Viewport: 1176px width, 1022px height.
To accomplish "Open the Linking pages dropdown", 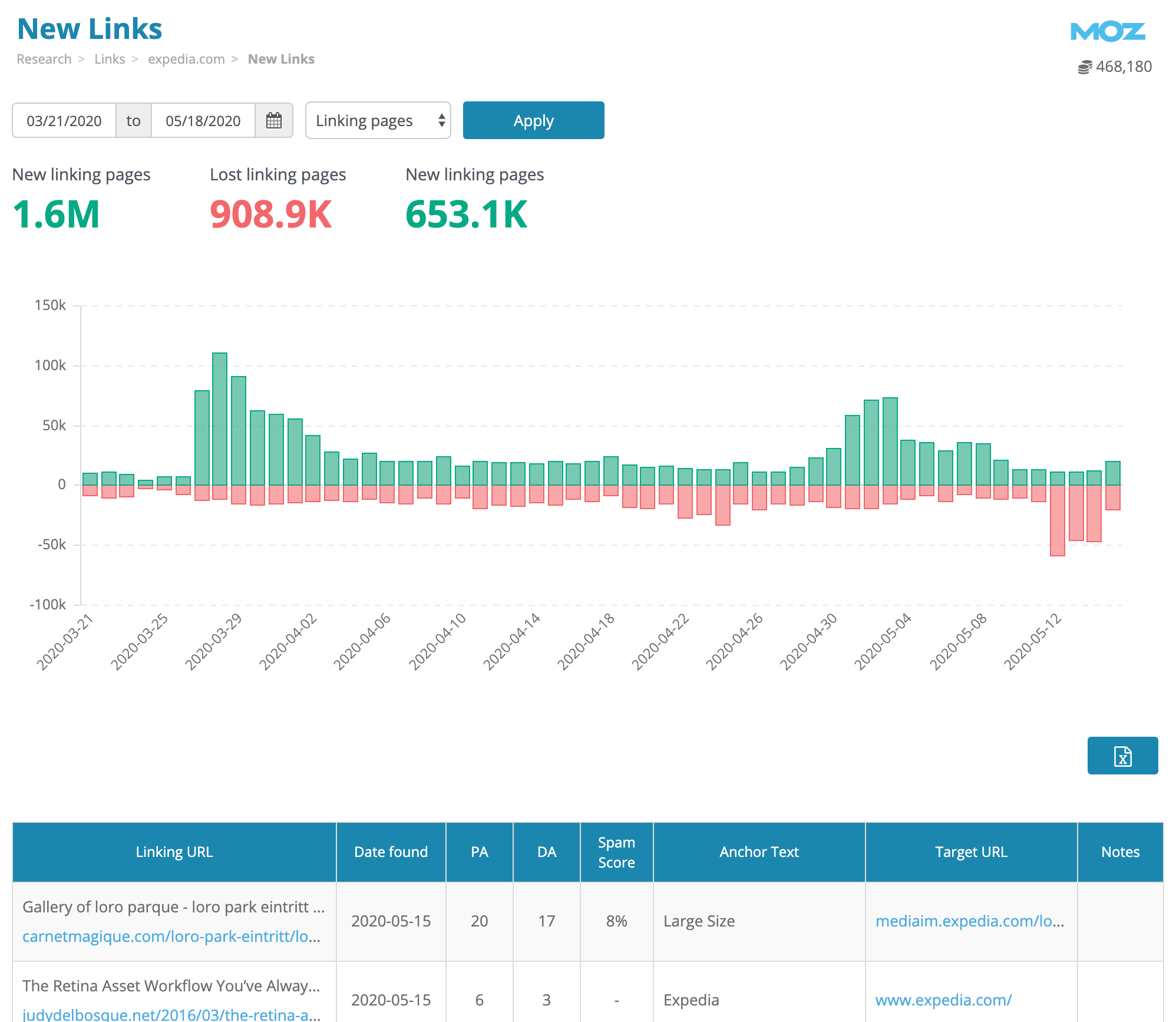I will pos(378,121).
